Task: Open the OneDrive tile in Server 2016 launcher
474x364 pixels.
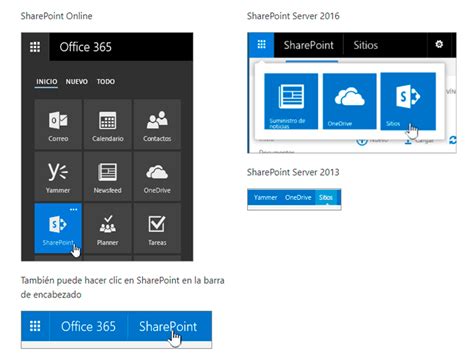Action: coord(350,101)
